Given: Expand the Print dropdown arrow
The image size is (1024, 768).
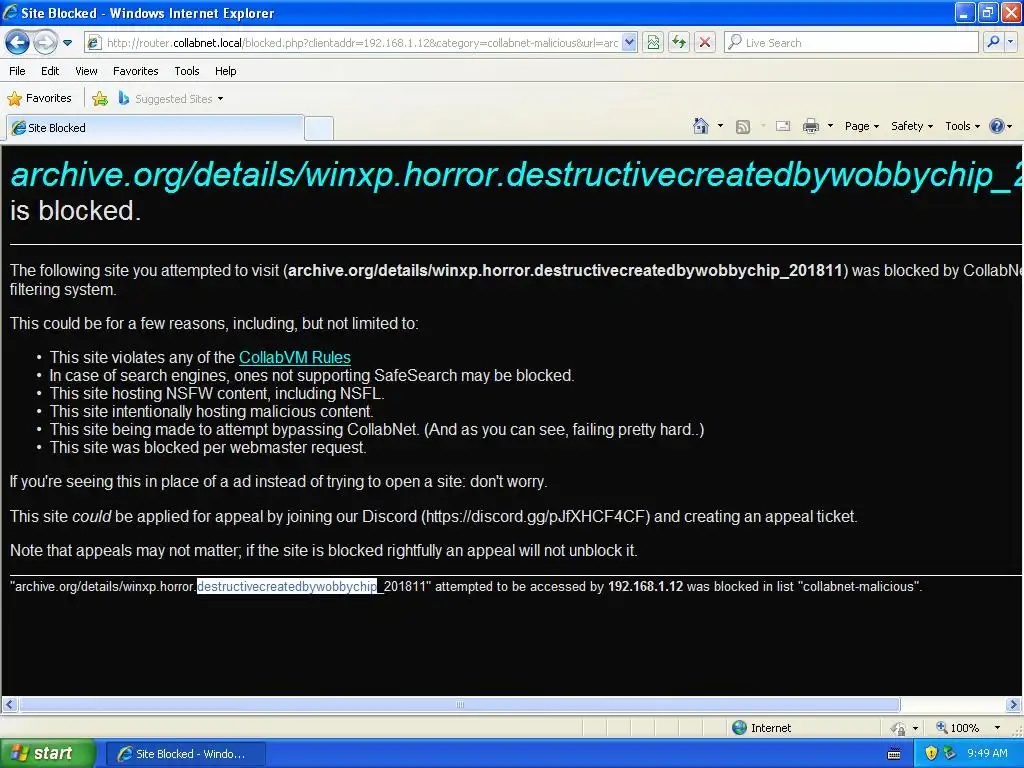Looking at the screenshot, I should [830, 126].
